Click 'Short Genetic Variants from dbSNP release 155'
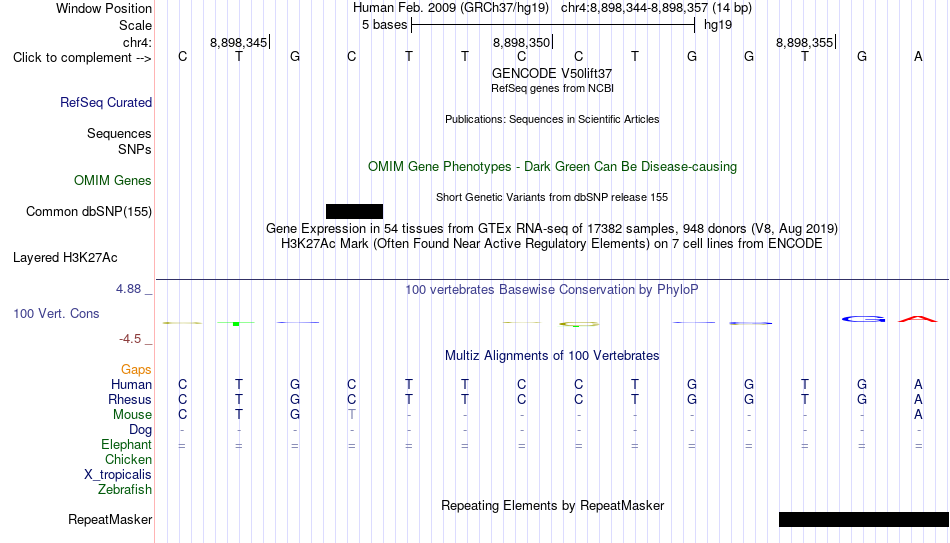 coord(552,198)
